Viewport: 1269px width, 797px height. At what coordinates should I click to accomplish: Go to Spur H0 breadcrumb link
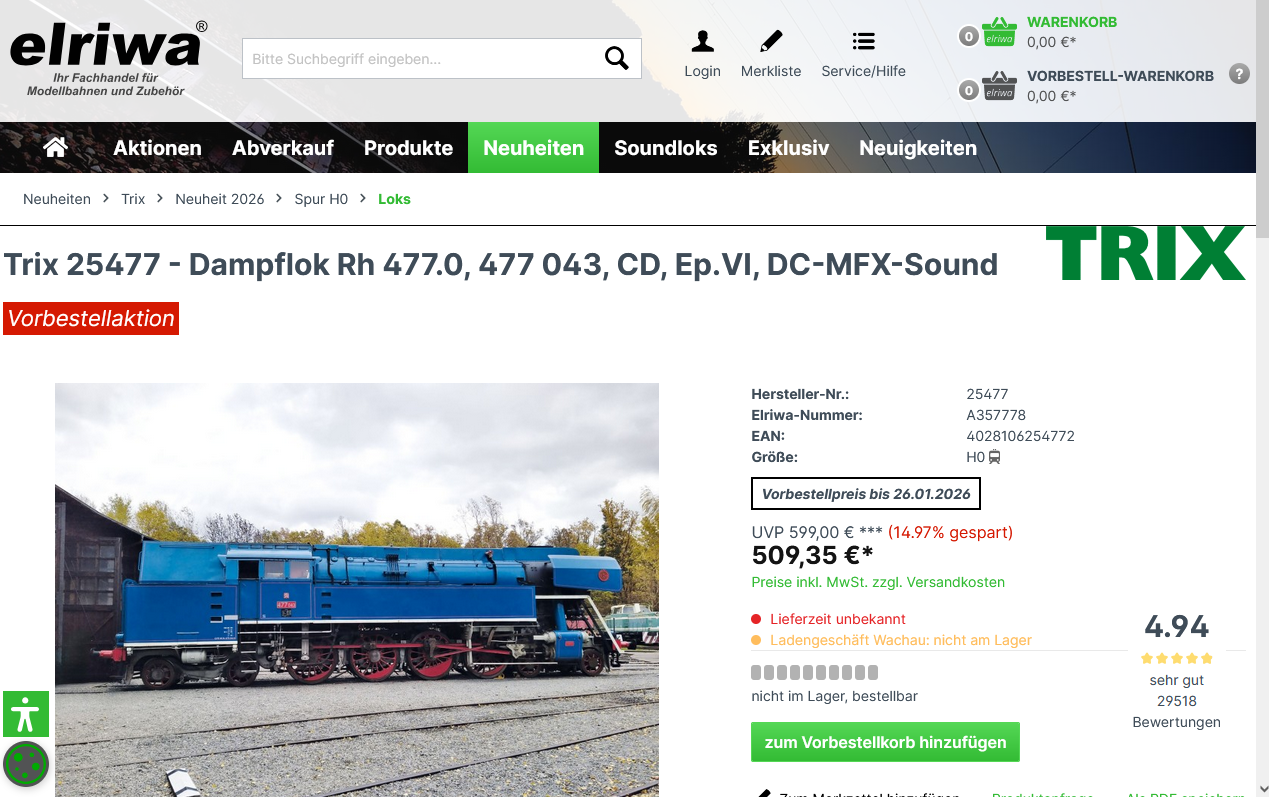pyautogui.click(x=321, y=199)
